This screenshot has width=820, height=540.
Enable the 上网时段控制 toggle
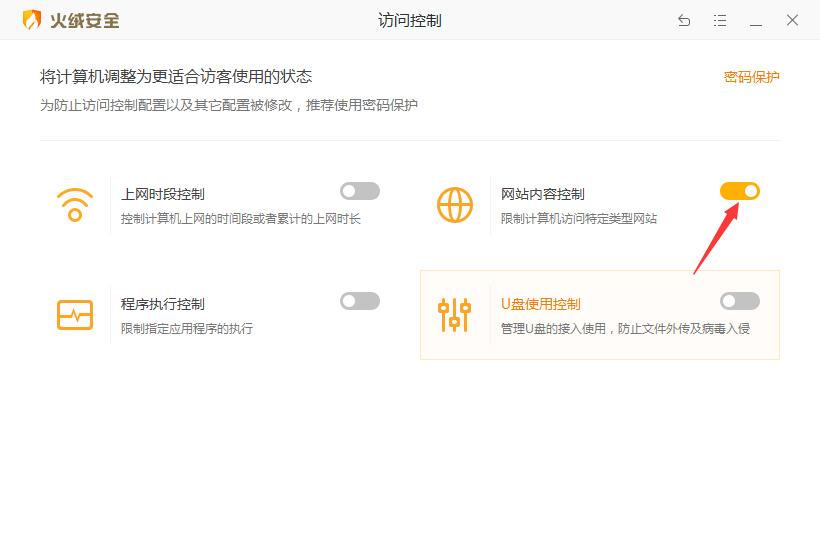click(360, 191)
